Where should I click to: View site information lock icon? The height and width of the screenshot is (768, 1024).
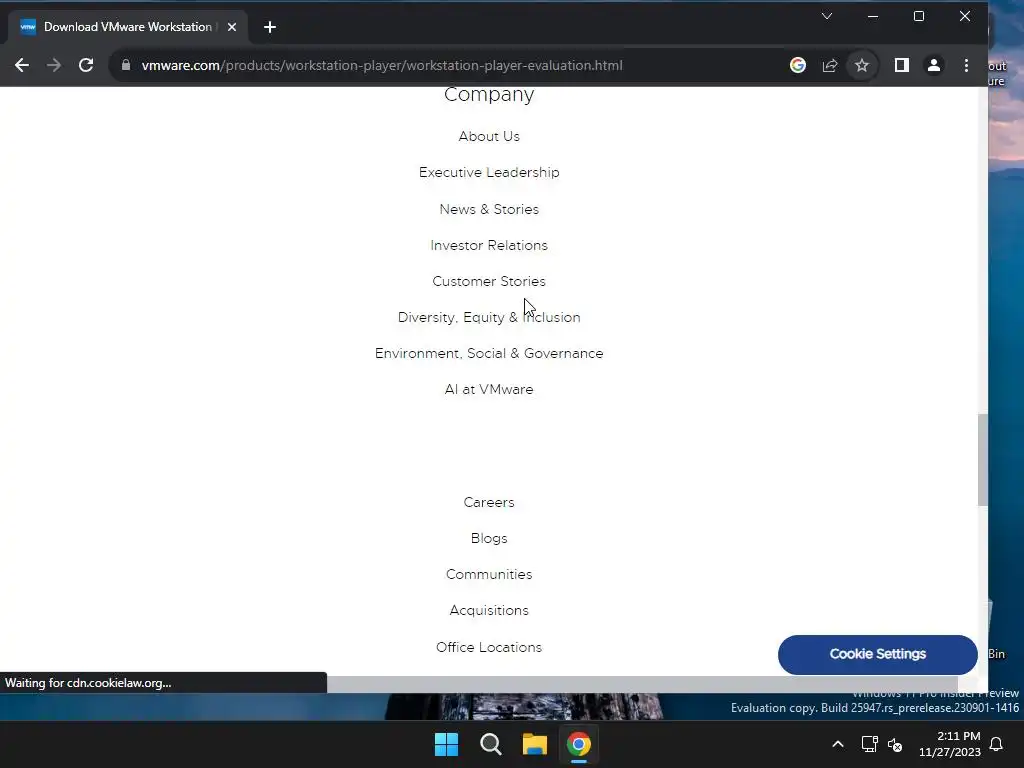[x=126, y=65]
